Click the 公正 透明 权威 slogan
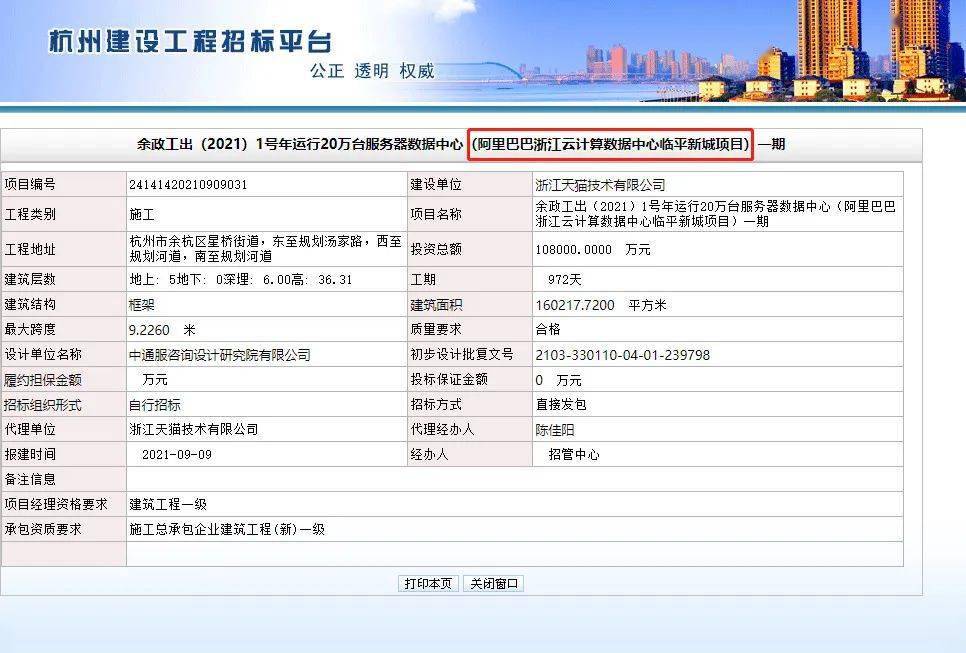 [x=373, y=71]
